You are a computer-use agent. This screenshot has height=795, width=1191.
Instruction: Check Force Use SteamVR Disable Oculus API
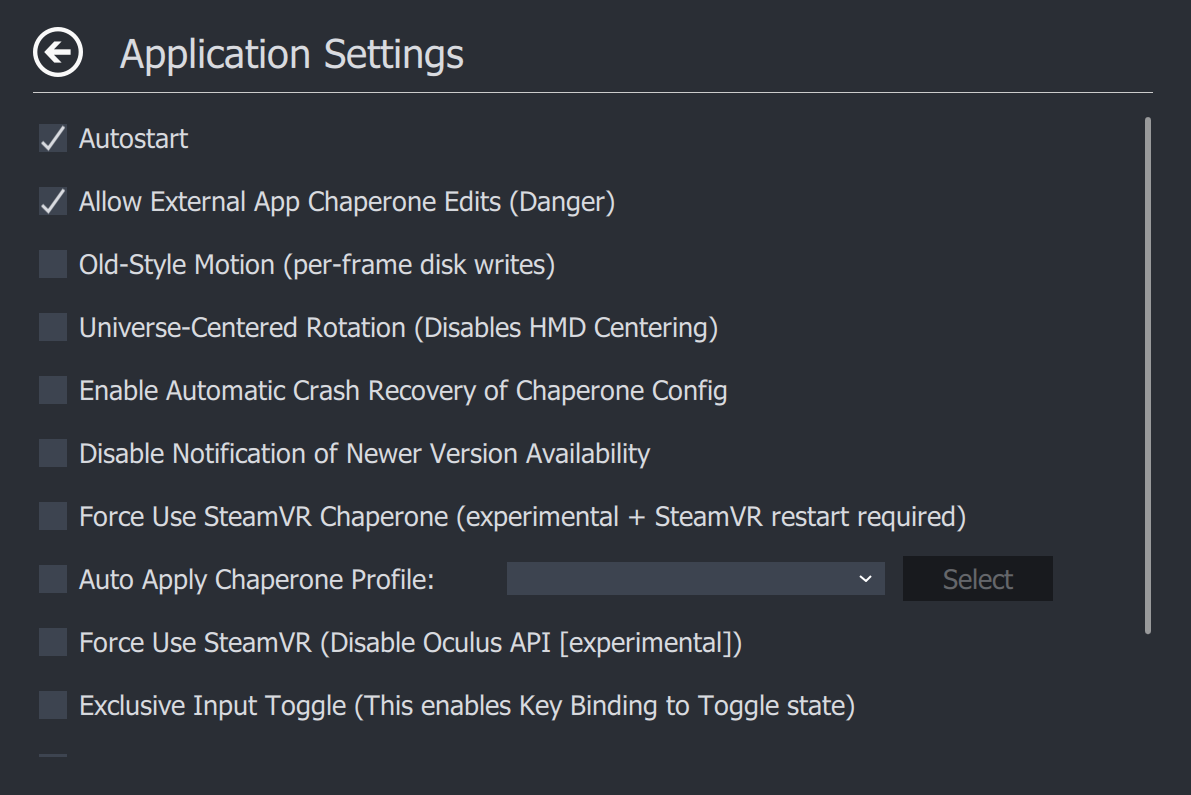point(53,643)
